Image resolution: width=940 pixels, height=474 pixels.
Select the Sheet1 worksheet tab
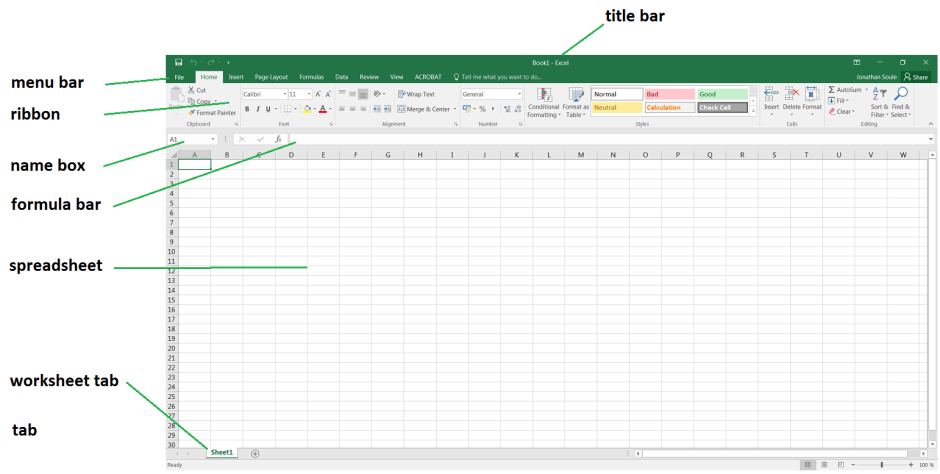222,452
